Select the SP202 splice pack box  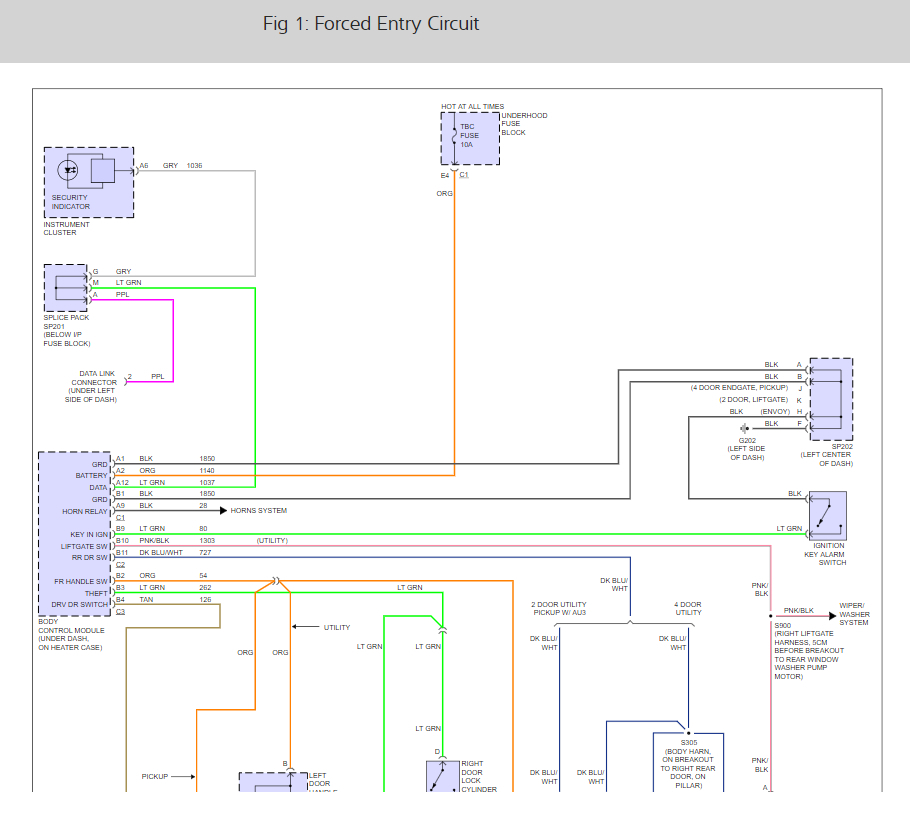click(x=831, y=399)
